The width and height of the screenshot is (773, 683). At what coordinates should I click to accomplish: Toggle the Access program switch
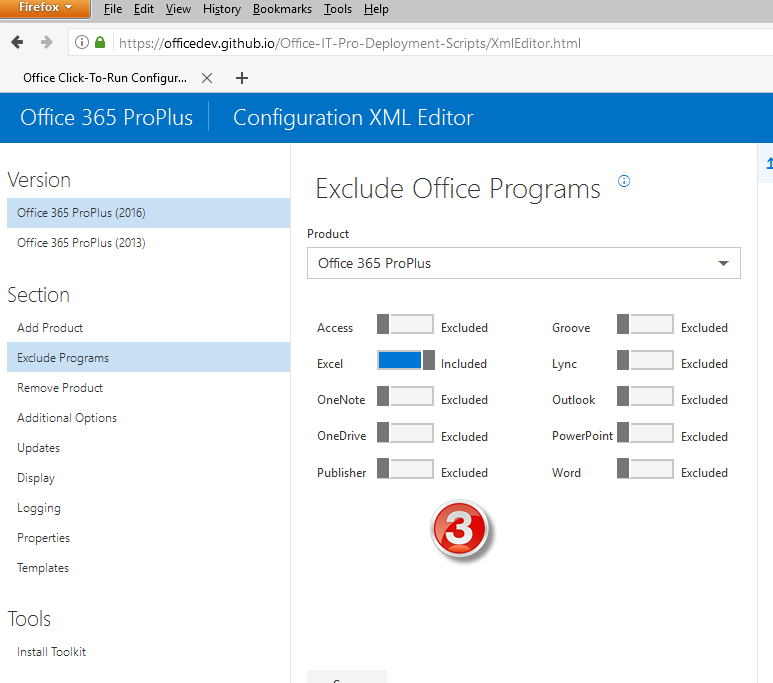click(x=405, y=324)
